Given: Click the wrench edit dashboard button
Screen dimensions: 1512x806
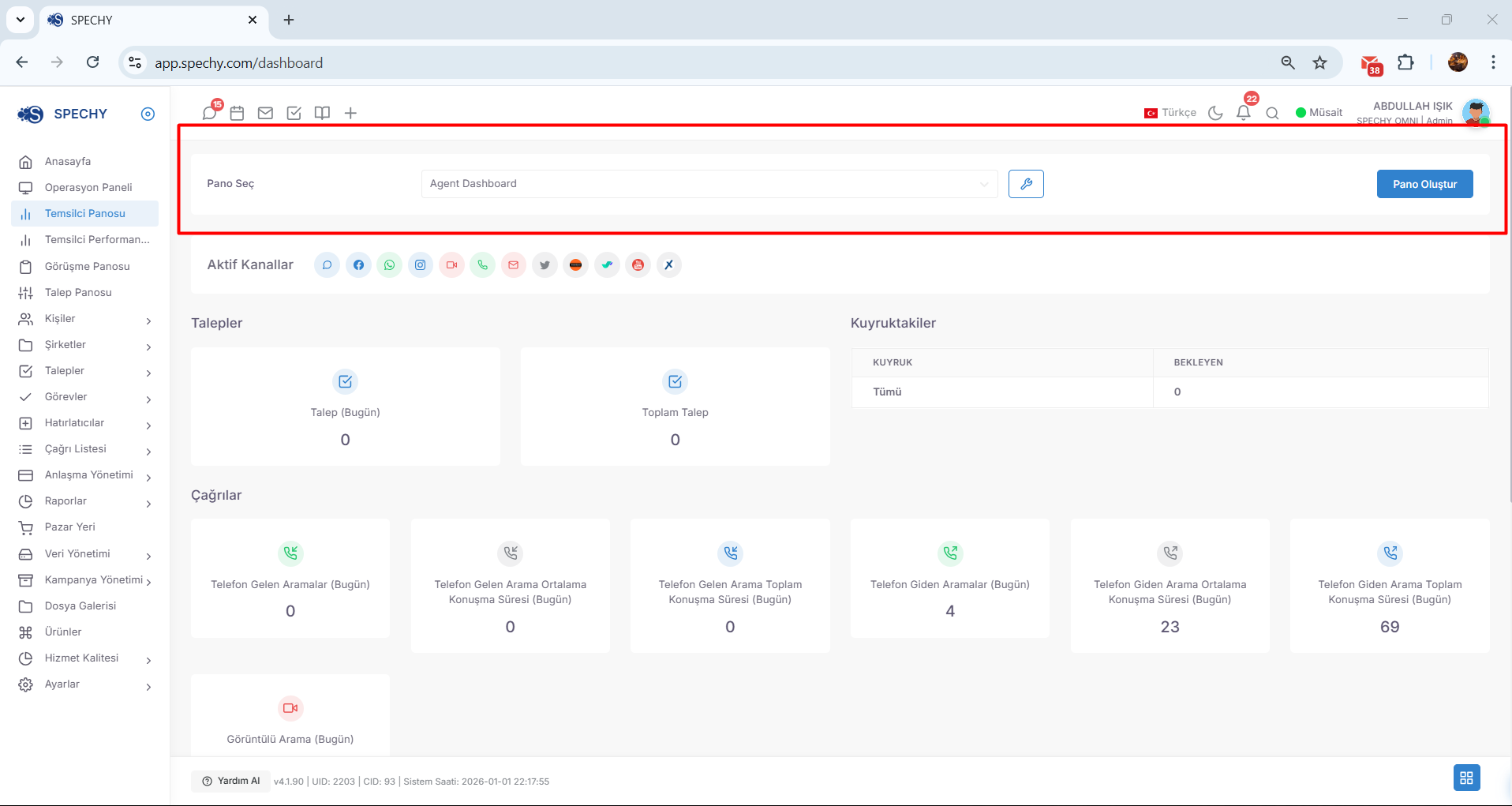Looking at the screenshot, I should (1026, 184).
